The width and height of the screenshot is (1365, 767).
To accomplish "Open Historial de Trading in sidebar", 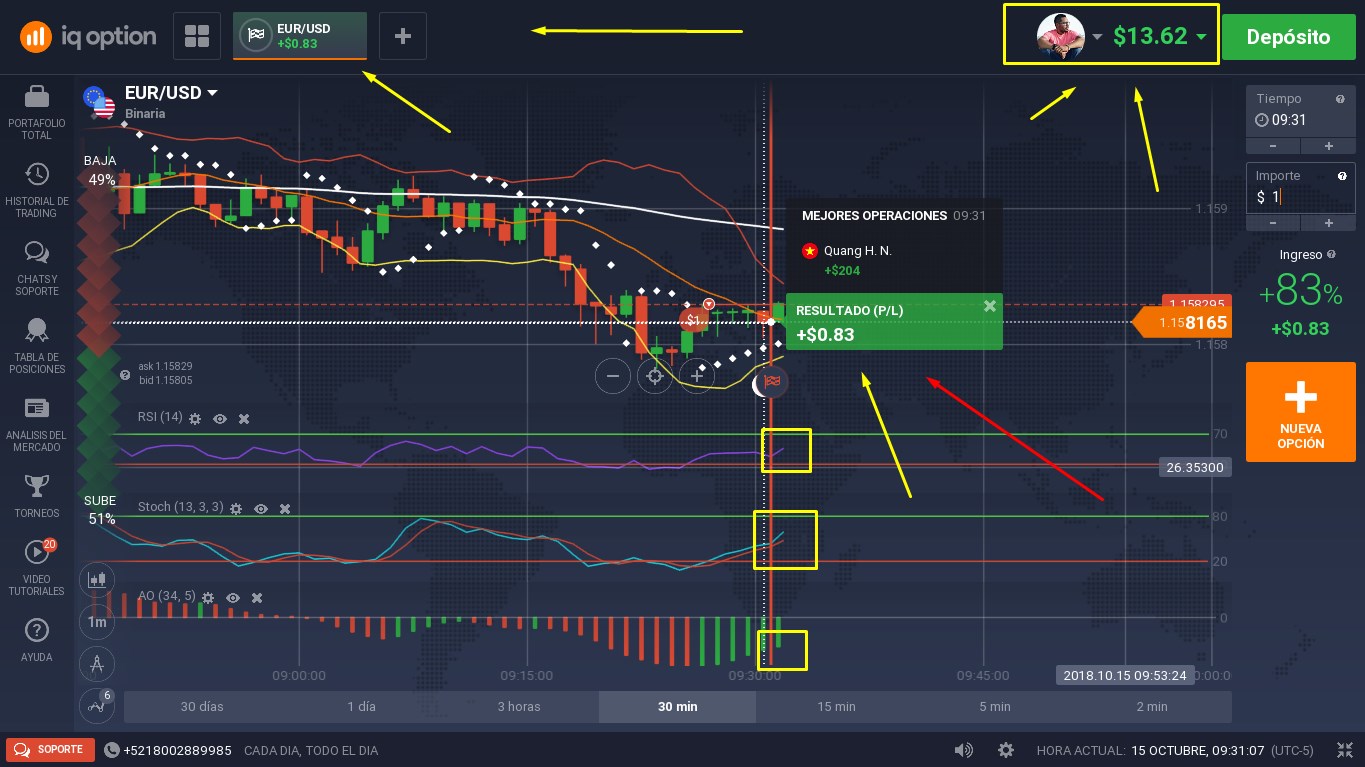I will [x=37, y=174].
